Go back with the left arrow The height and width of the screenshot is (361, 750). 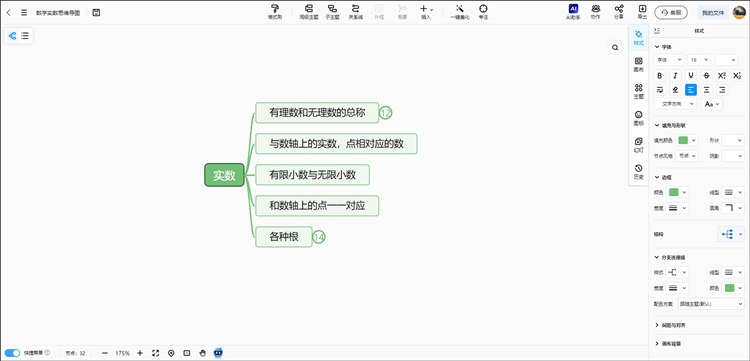coord(9,12)
